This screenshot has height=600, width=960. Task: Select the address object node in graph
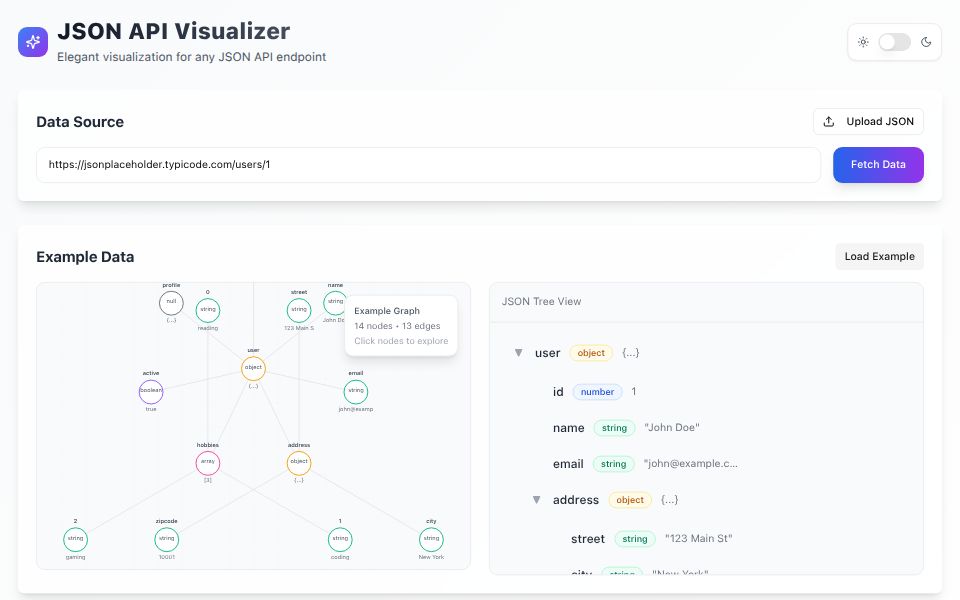click(x=299, y=462)
